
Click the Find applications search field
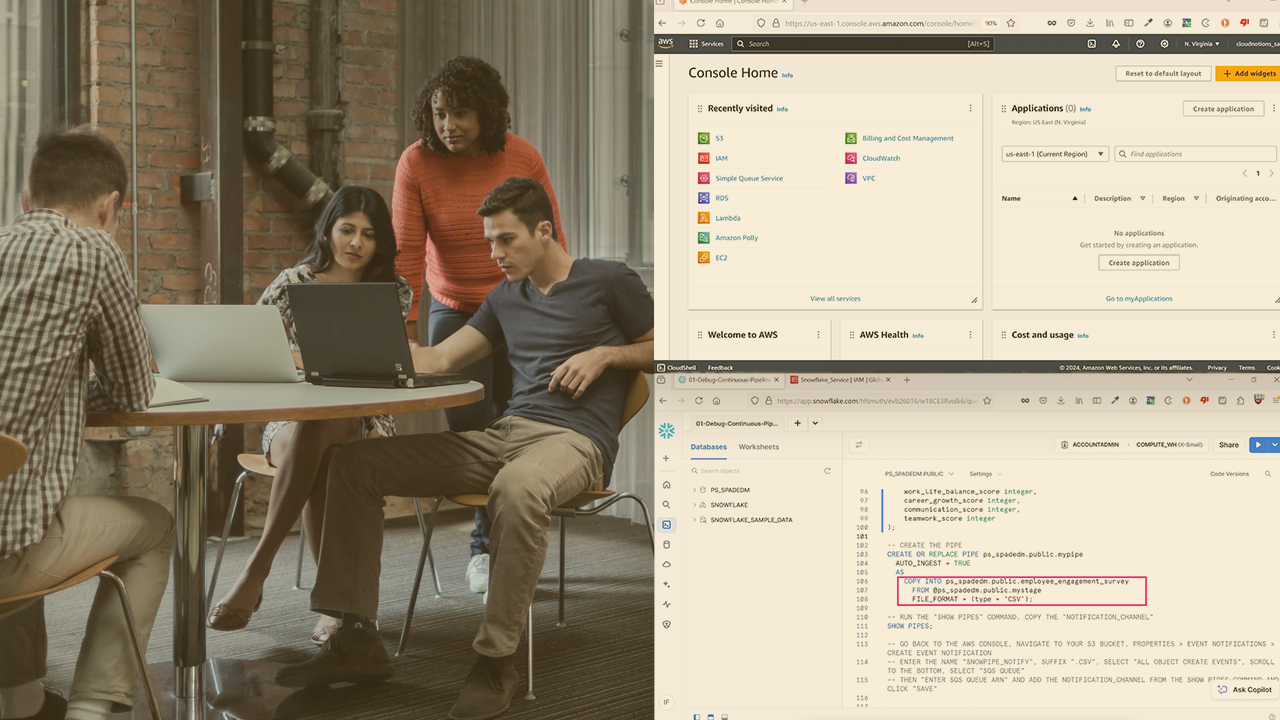(1196, 154)
